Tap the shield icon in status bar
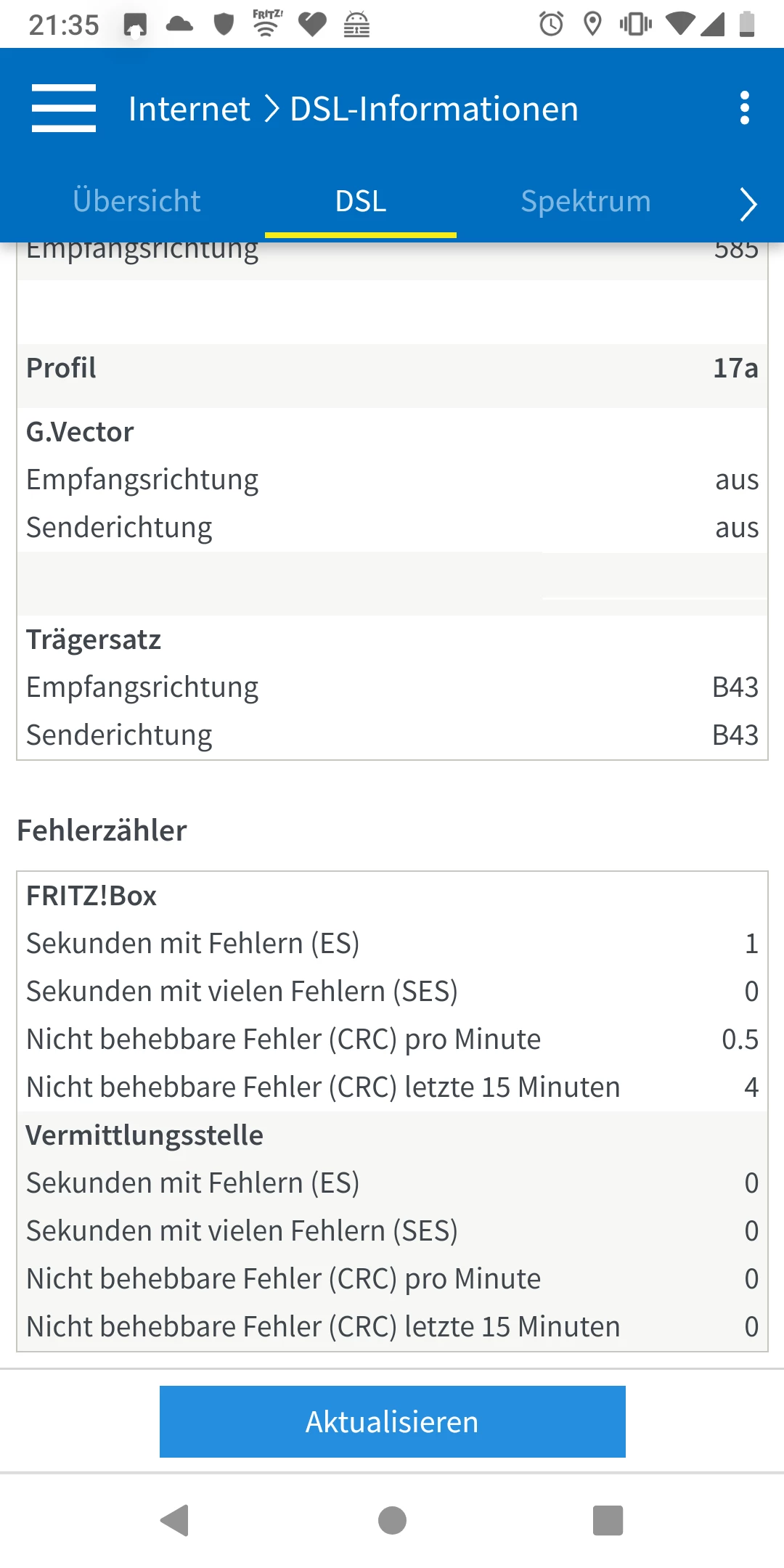 tap(224, 24)
